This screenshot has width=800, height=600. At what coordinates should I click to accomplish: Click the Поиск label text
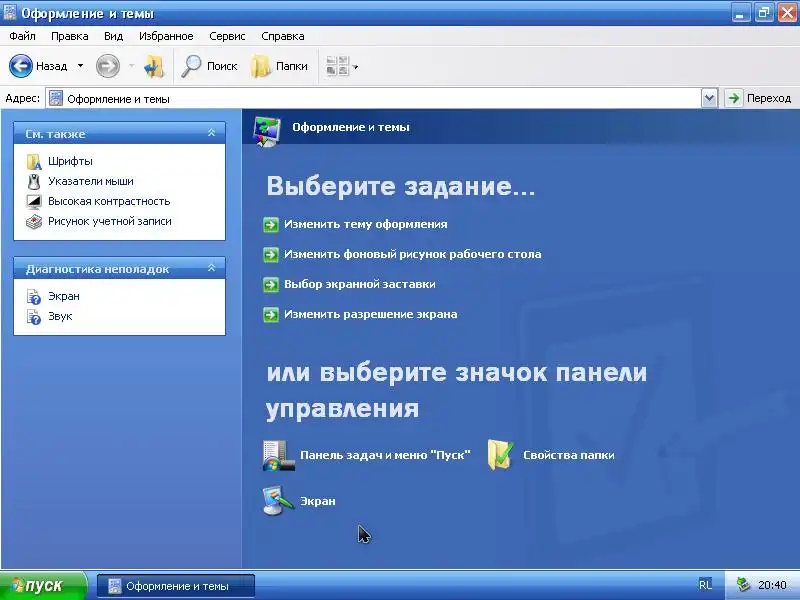click(222, 66)
